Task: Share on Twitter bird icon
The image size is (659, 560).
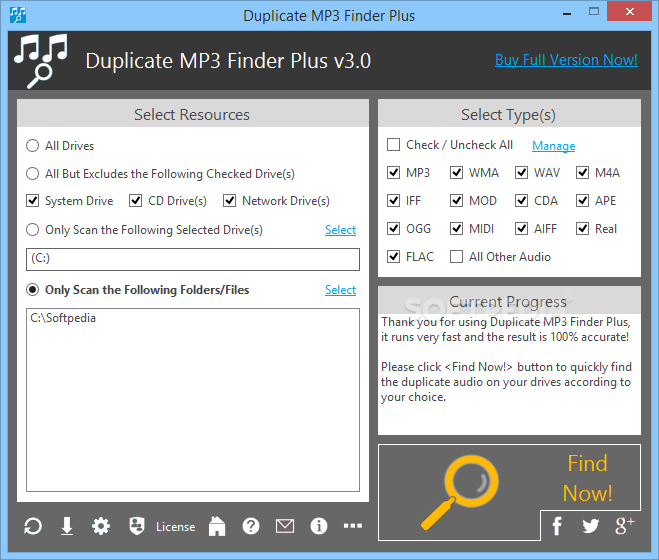Action: [x=590, y=526]
